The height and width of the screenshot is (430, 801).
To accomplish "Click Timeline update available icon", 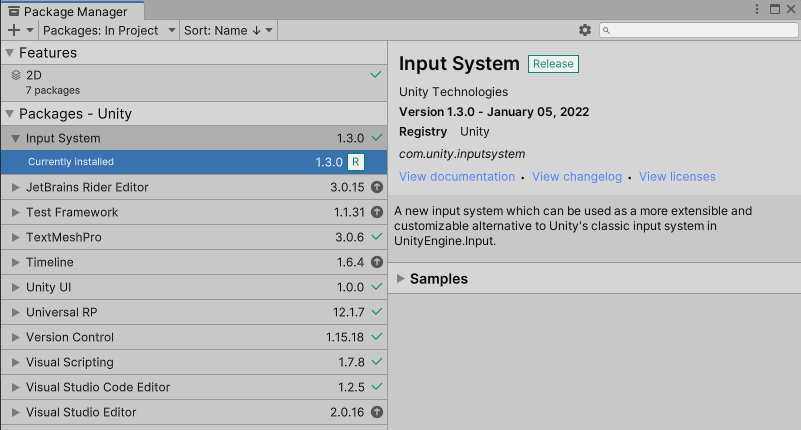I will click(377, 262).
